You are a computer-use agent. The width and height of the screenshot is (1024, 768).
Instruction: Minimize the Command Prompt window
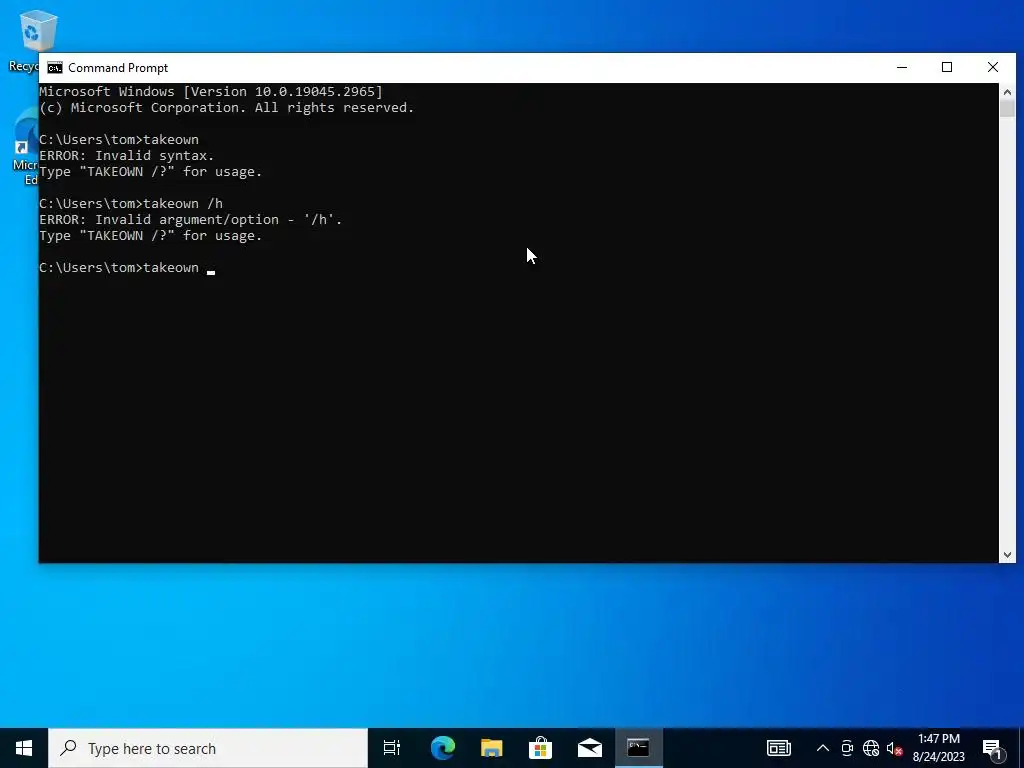pos(902,67)
